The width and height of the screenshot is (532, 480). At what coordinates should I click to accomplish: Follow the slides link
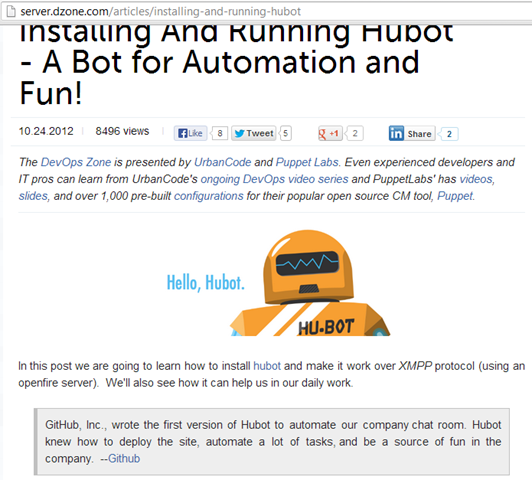[33, 196]
